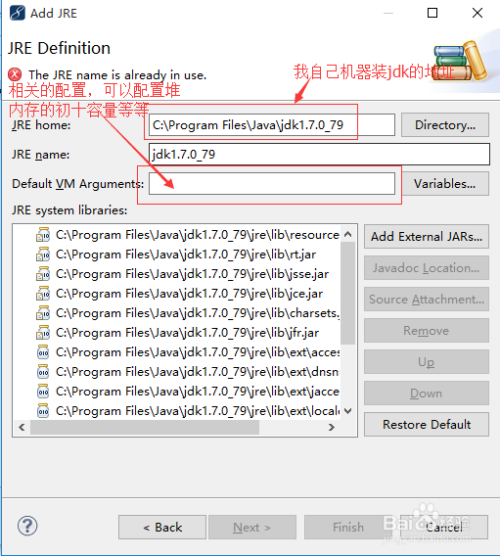Screen dimensions: 500x556
Task: Cancel the Add JRE dialog
Action: click(444, 527)
